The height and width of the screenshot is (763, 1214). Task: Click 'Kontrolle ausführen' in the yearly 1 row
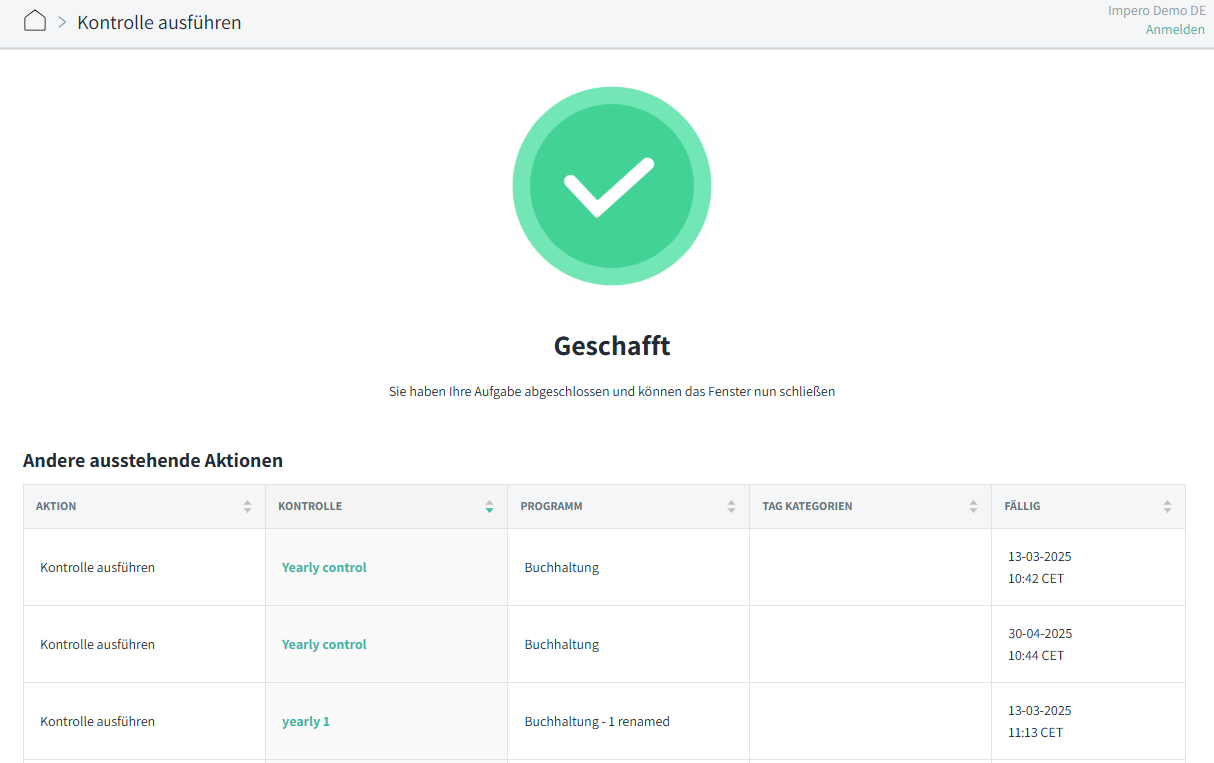point(98,721)
